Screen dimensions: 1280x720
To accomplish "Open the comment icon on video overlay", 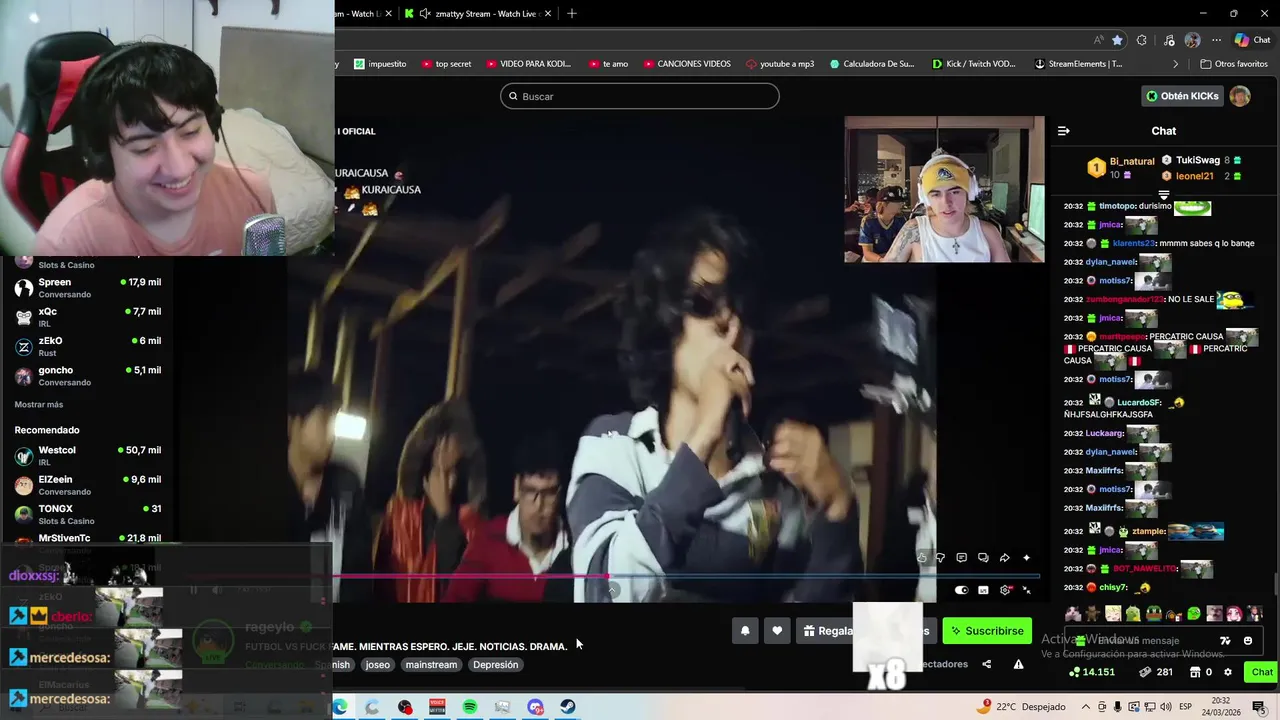I will 961,558.
